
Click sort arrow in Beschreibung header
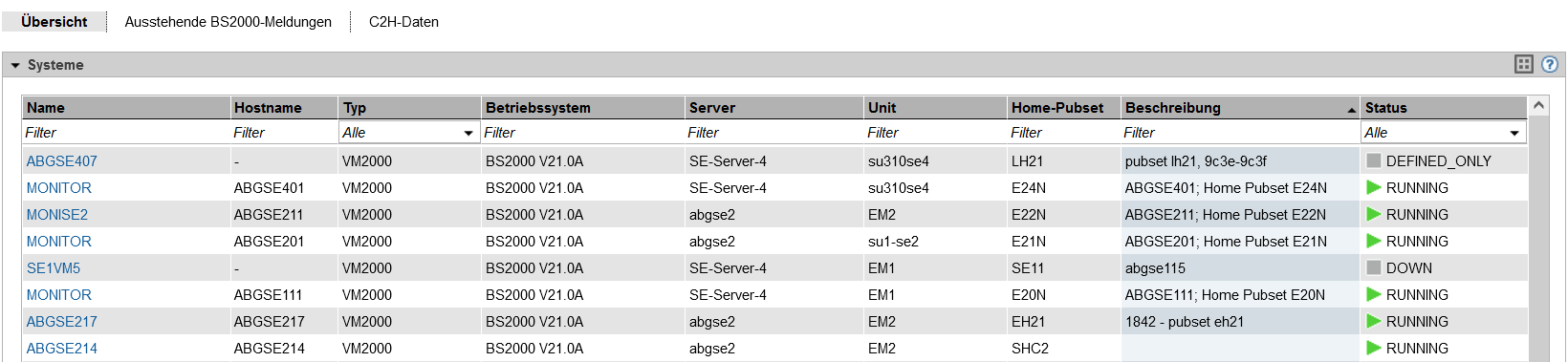click(x=1351, y=110)
